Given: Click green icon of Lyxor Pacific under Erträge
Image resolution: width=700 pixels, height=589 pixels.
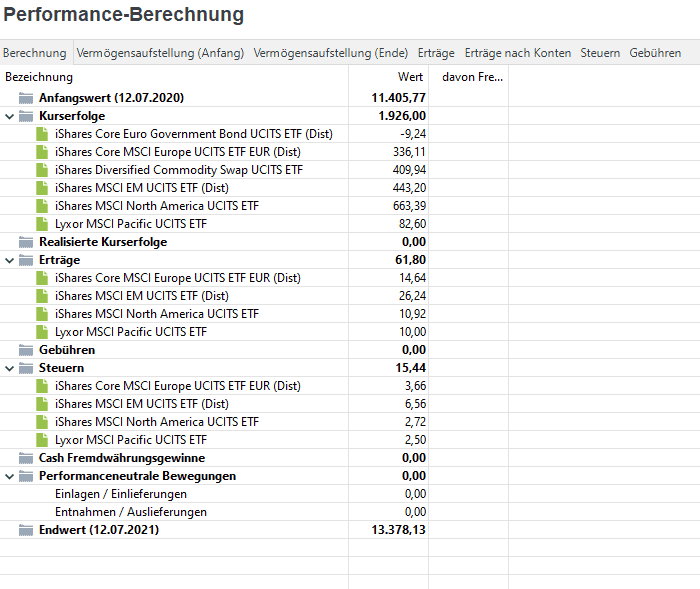Looking at the screenshot, I should (x=42, y=332).
